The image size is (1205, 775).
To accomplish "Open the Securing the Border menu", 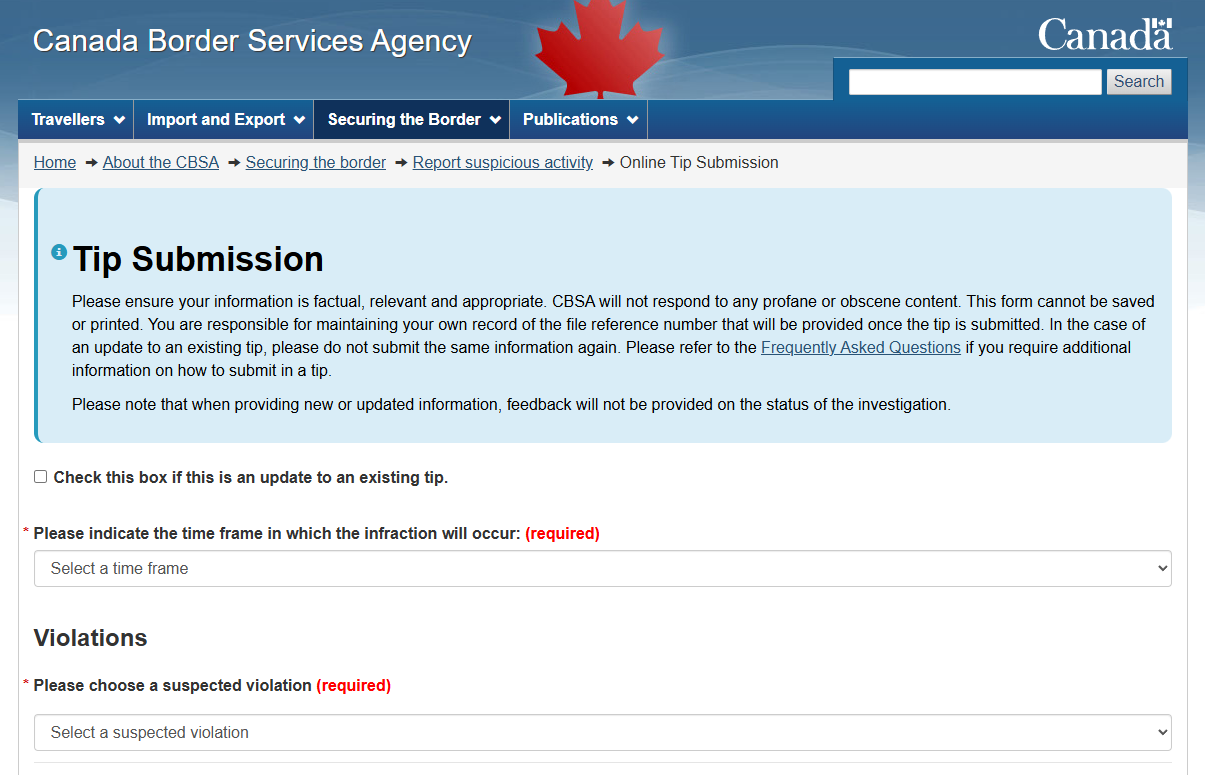I will 404,120.
